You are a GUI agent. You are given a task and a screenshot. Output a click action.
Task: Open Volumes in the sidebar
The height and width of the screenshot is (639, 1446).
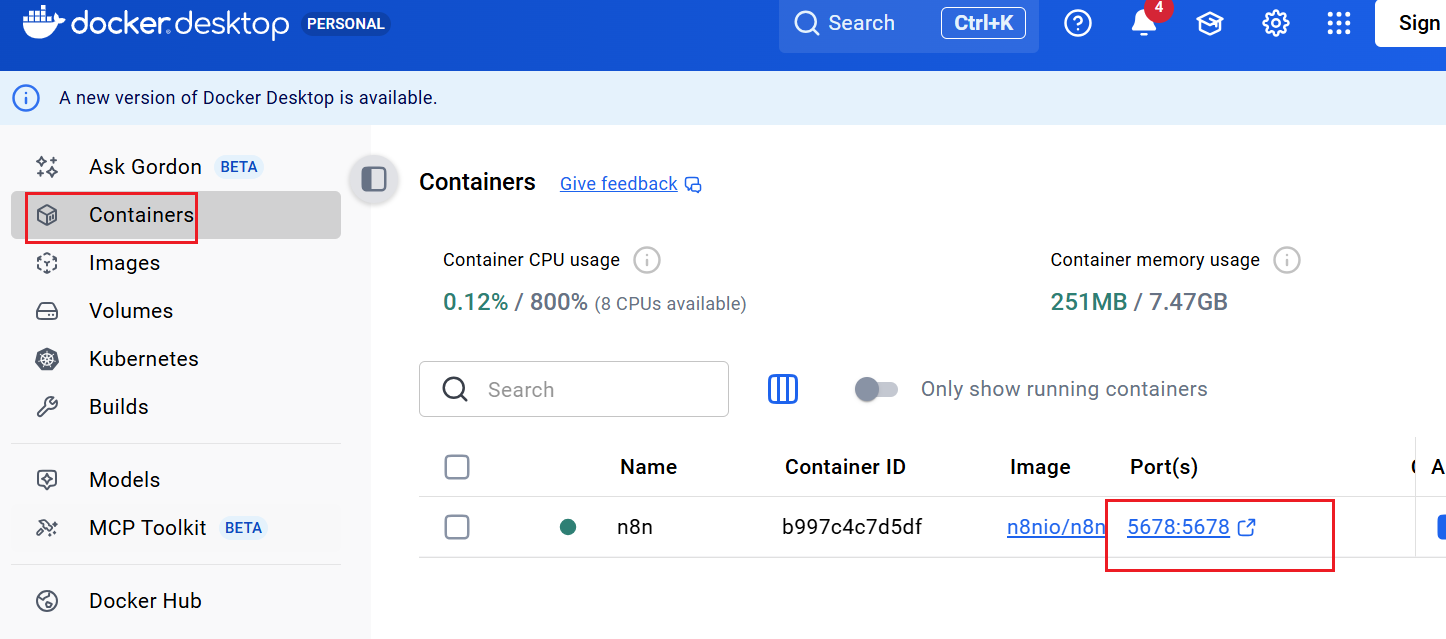coord(176,311)
